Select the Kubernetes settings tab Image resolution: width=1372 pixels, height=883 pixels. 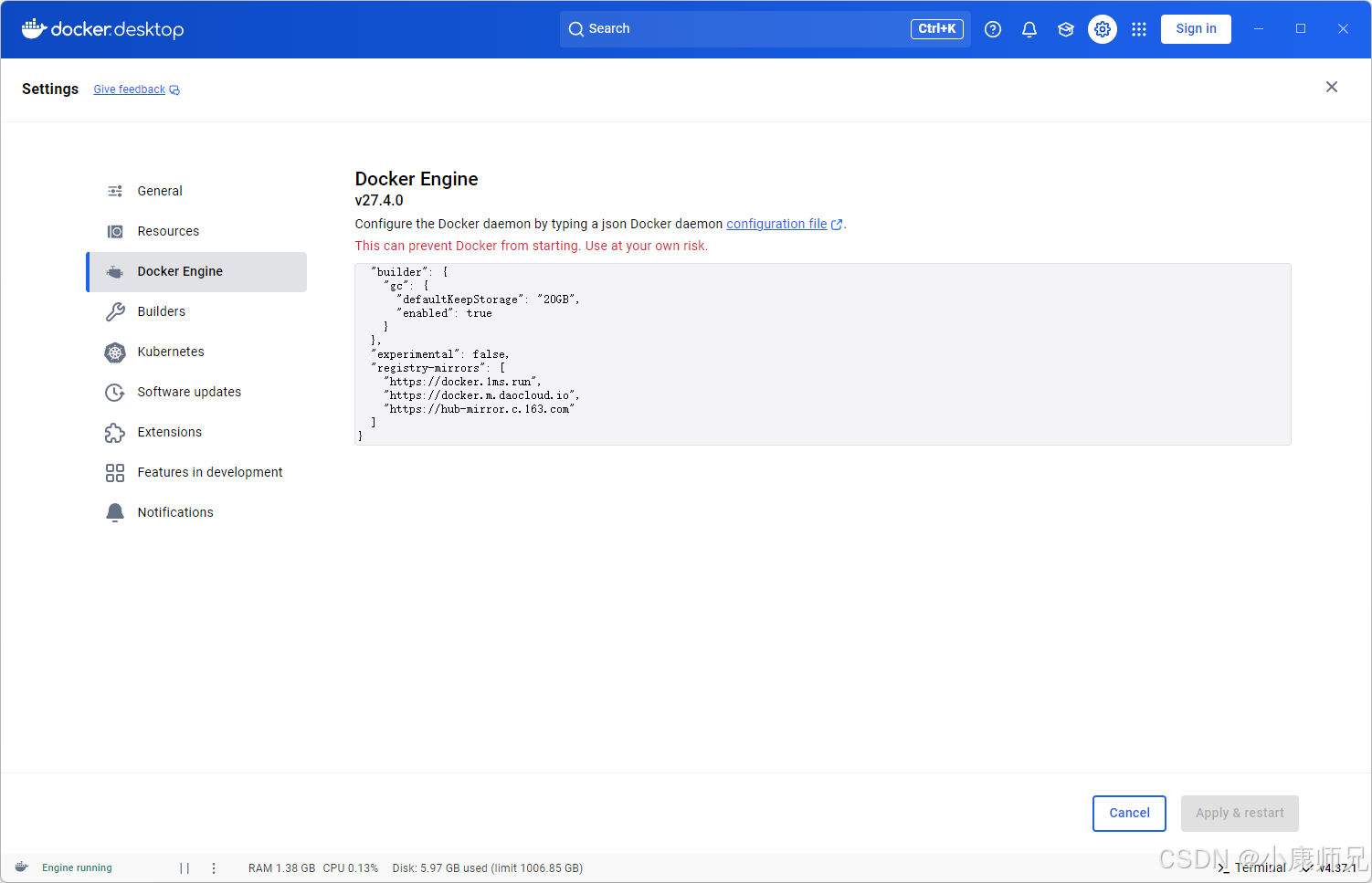pos(196,352)
